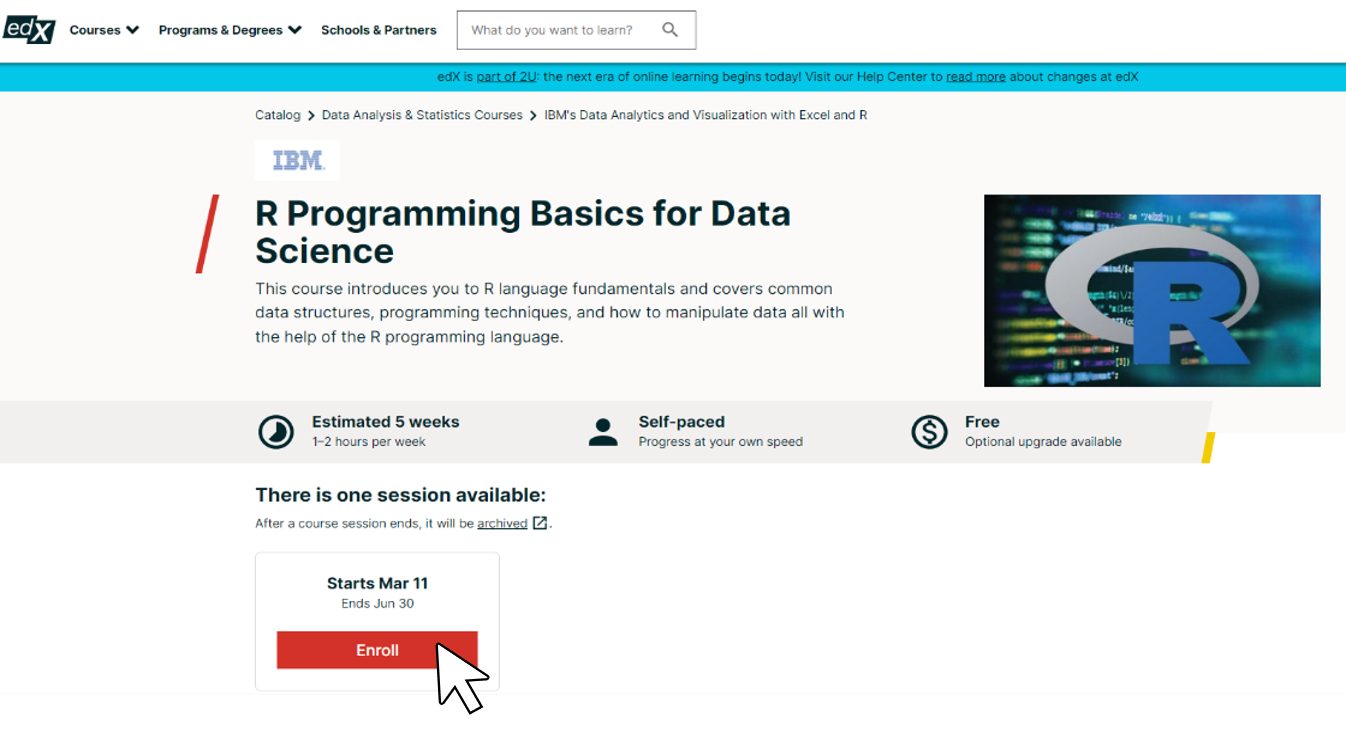Image resolution: width=1346 pixels, height=742 pixels.
Task: Click the dollar price icon
Action: [929, 432]
